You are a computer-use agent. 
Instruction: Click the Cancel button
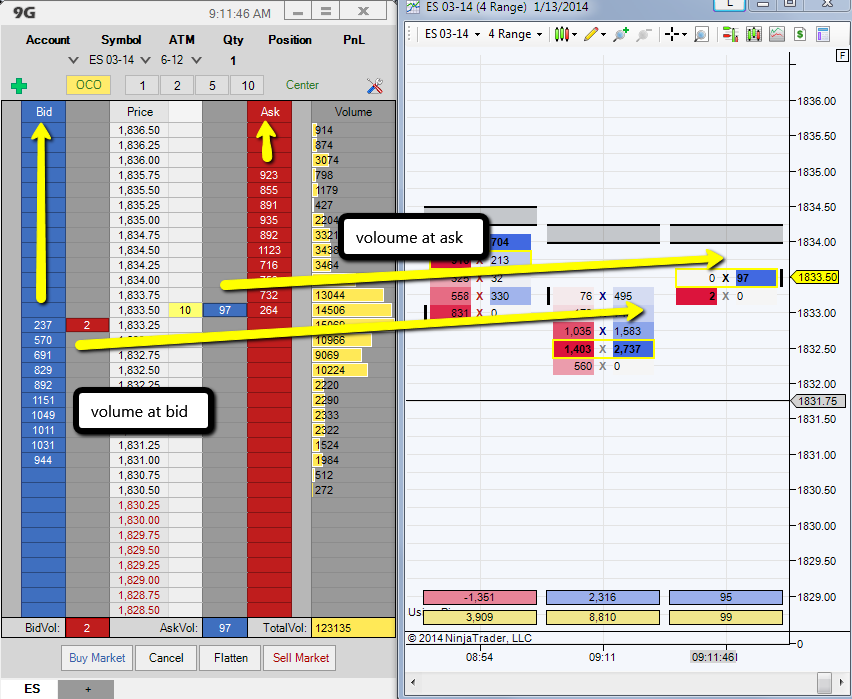166,658
